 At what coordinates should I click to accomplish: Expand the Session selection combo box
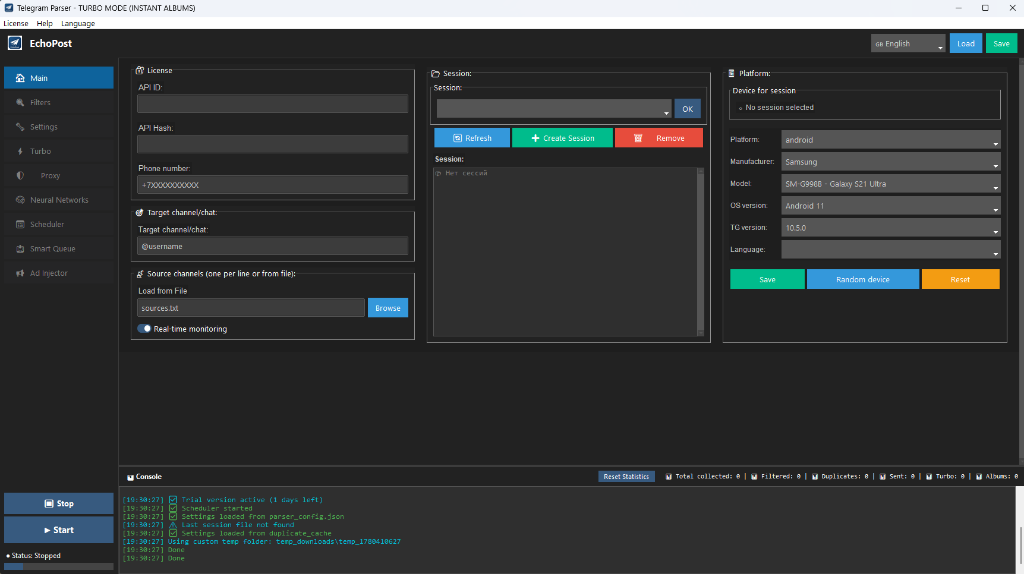click(554, 109)
